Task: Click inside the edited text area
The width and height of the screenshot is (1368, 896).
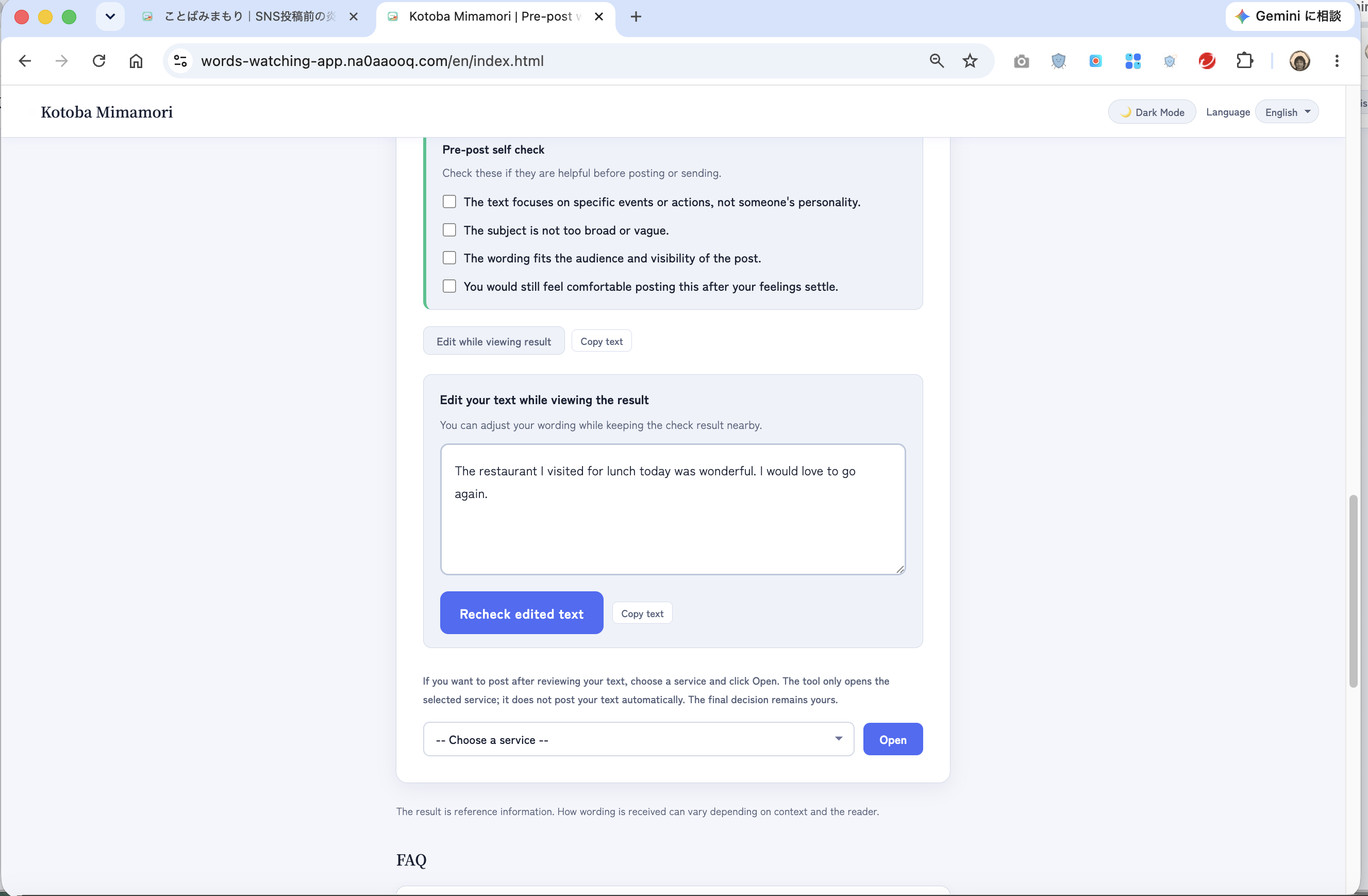Action: 673,509
